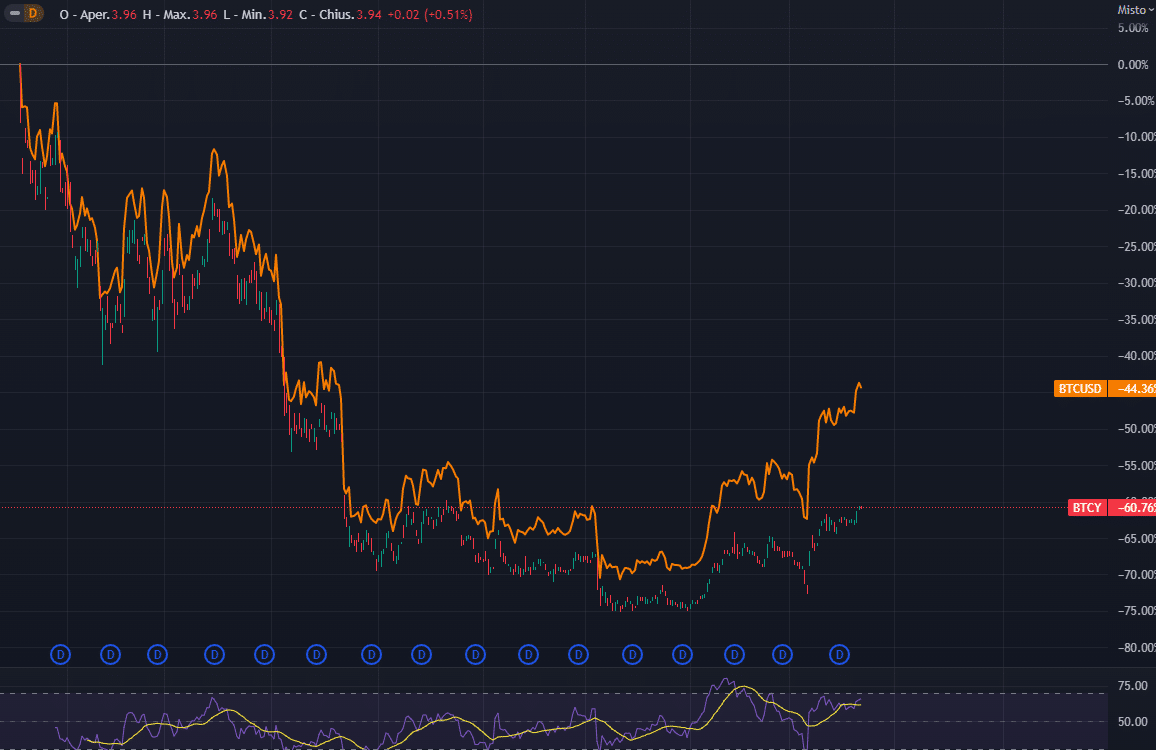Click the orange BTCUSD axis label
Viewport: 1156px width, 750px height.
click(1080, 389)
